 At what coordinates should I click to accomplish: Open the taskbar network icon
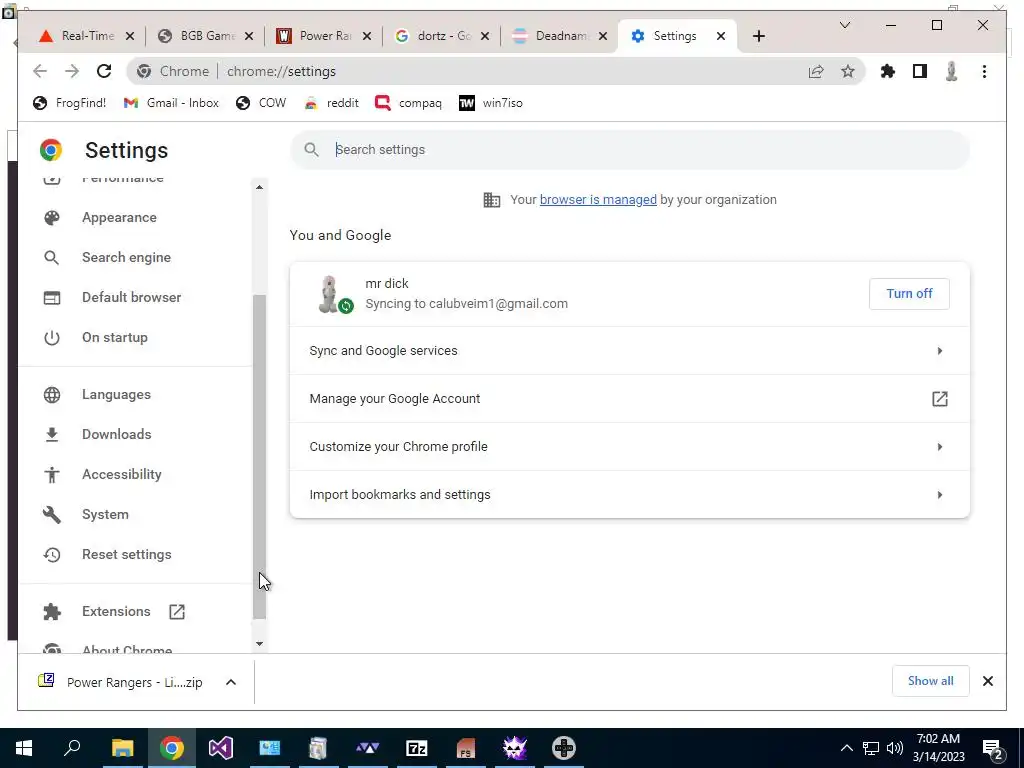pyautogui.click(x=871, y=748)
